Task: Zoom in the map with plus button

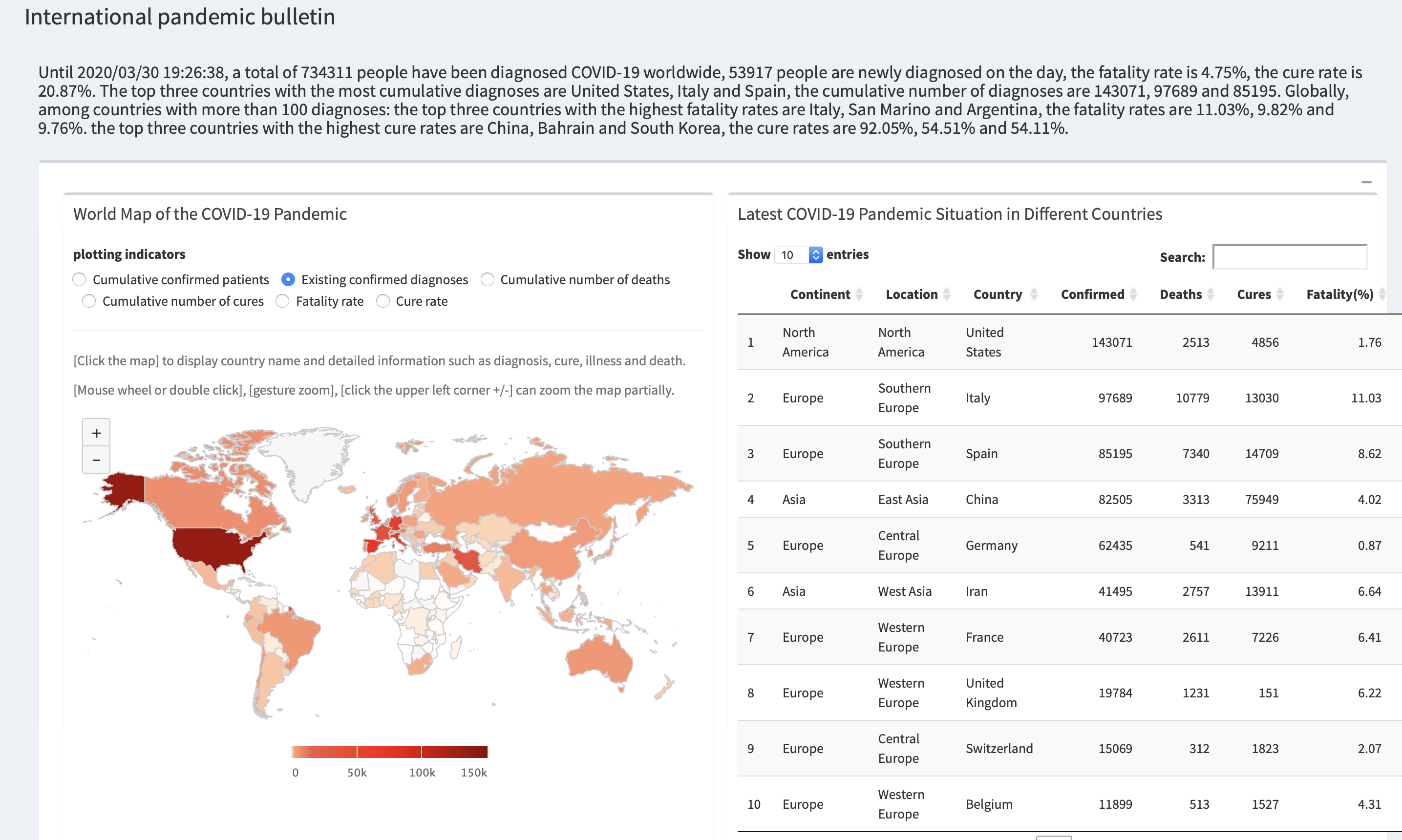Action: click(96, 433)
